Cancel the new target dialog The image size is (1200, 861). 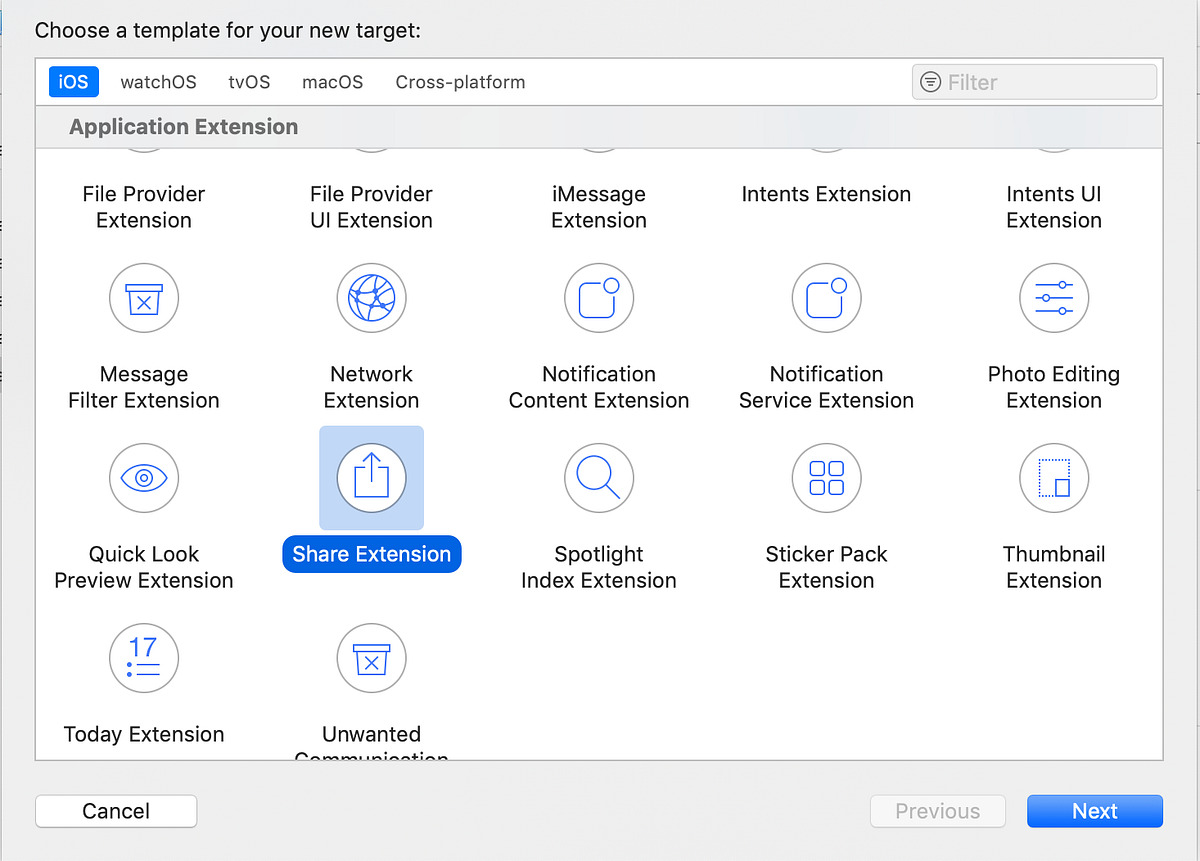(x=115, y=811)
